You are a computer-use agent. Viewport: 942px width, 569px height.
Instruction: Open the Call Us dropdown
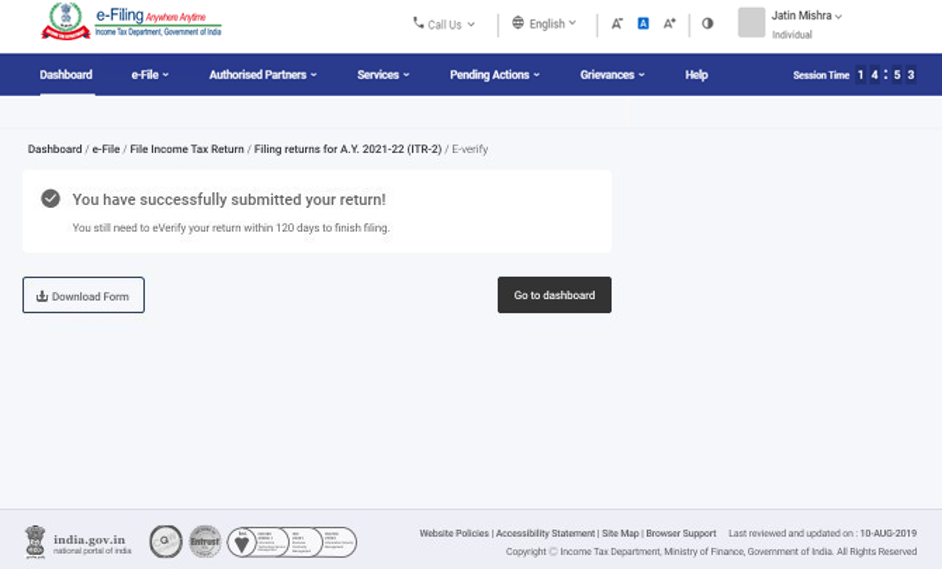pos(444,24)
